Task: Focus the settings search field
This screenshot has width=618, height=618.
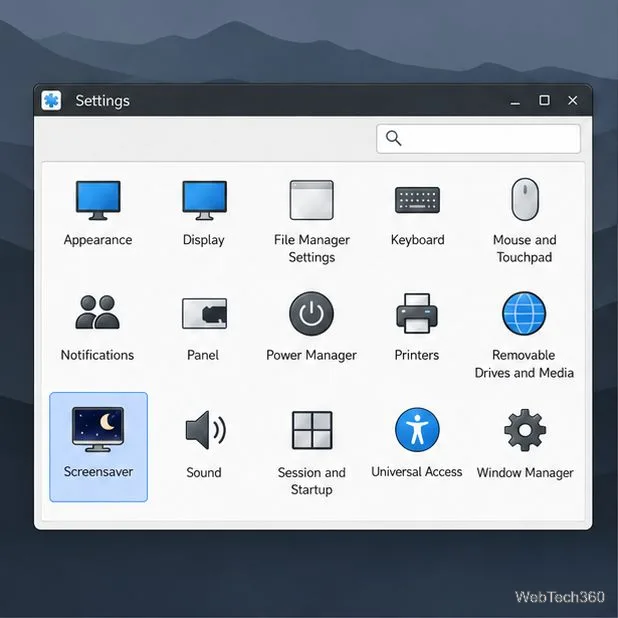Action: click(478, 139)
